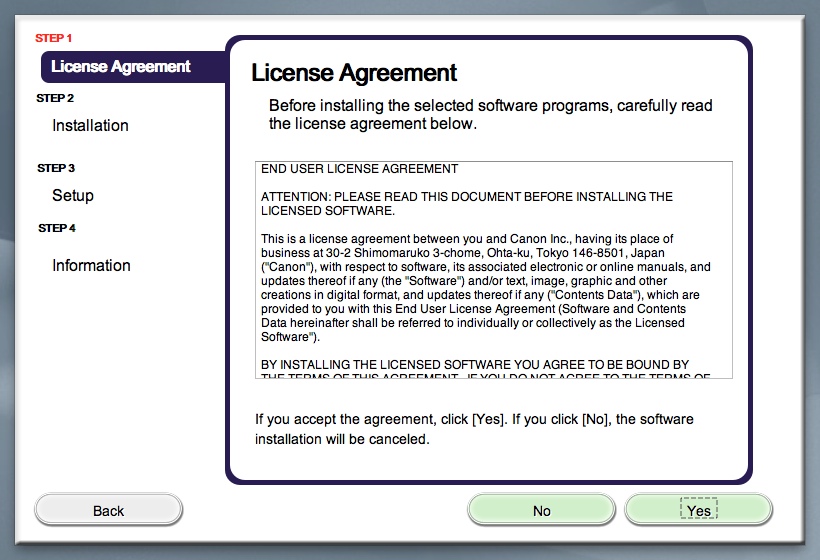Go back with the Back button
Image resolution: width=820 pixels, height=560 pixels.
(108, 510)
